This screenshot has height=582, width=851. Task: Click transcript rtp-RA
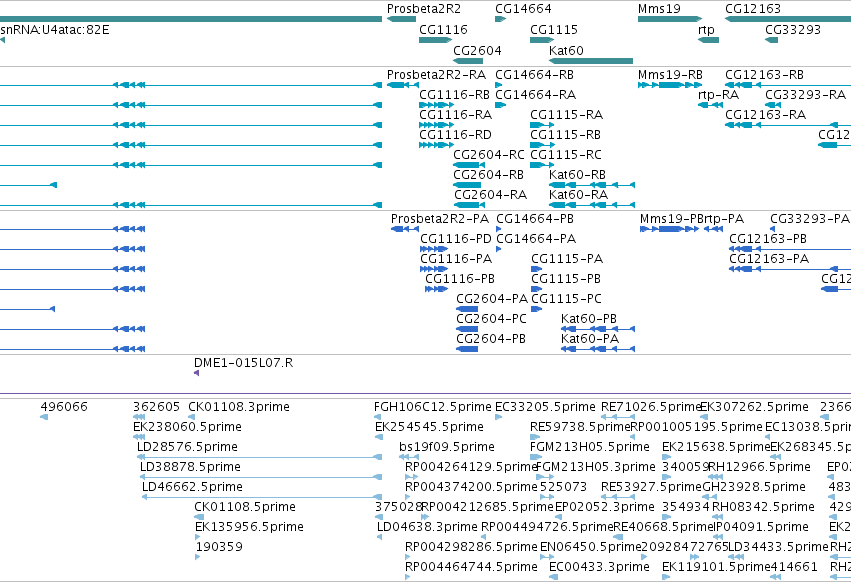(718, 94)
